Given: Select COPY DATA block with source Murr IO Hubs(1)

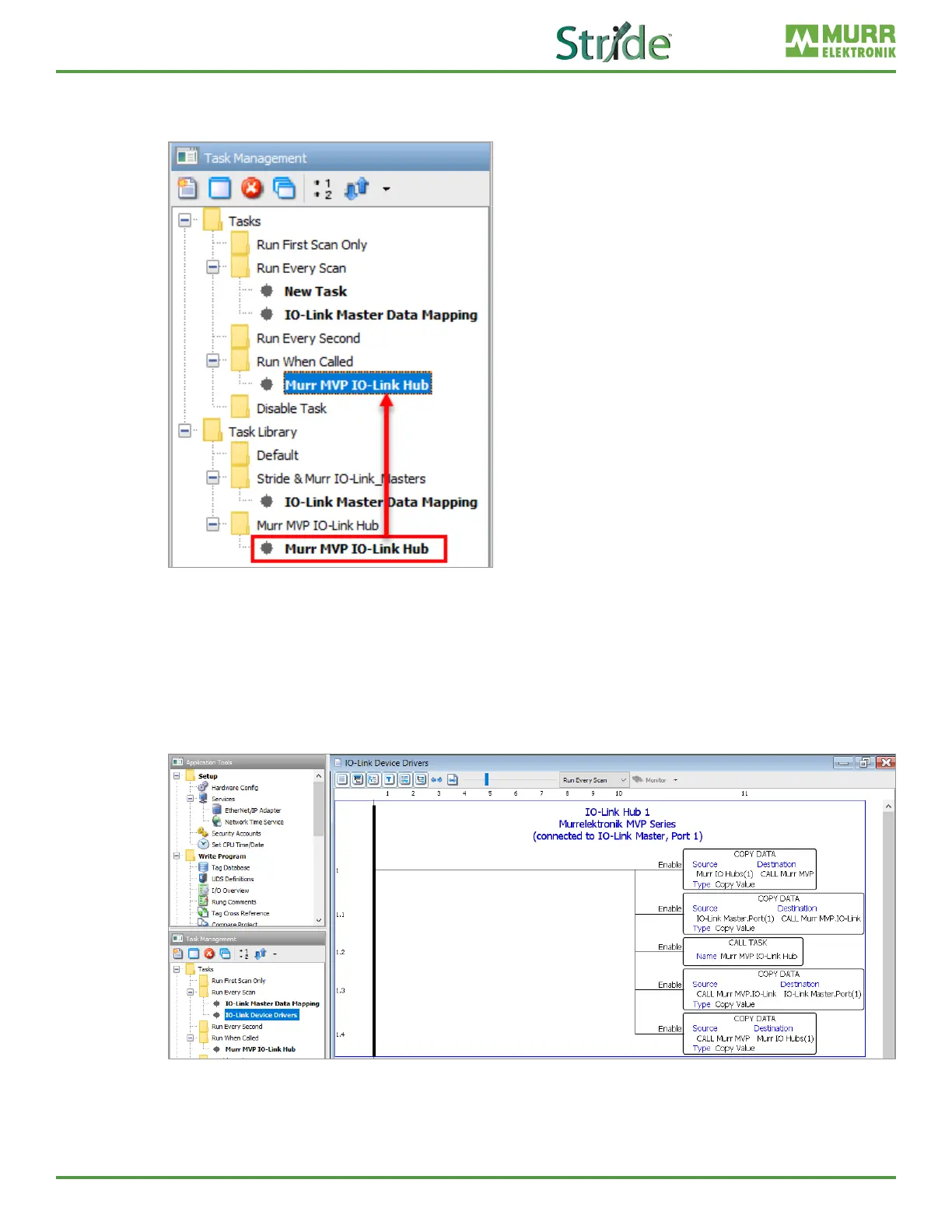Looking at the screenshot, I should (x=750, y=870).
